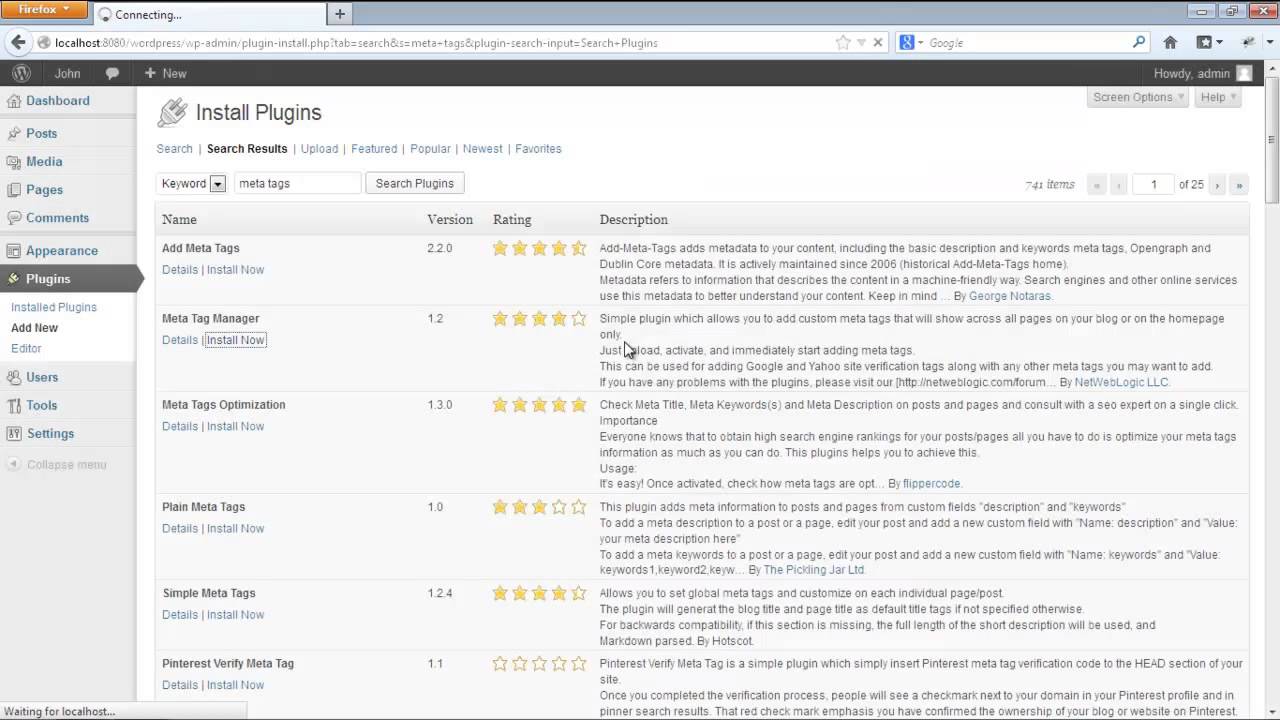1280x720 pixels.
Task: Click the magnifier icon in search box
Action: [x=1138, y=42]
